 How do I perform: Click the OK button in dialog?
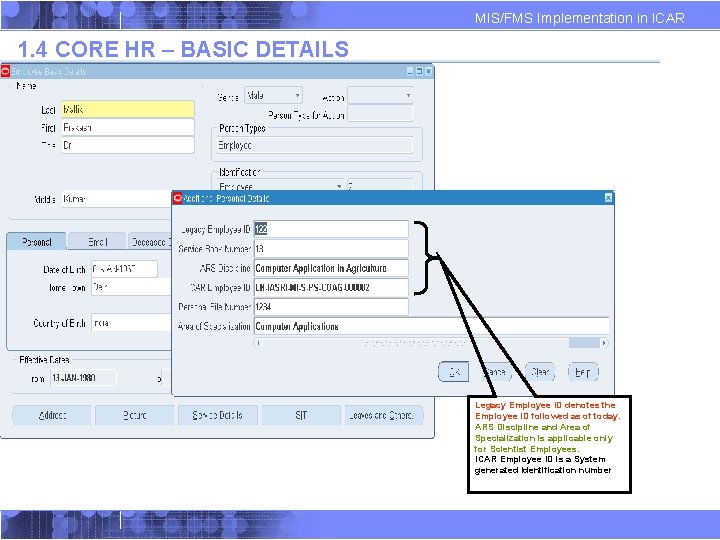[454, 371]
